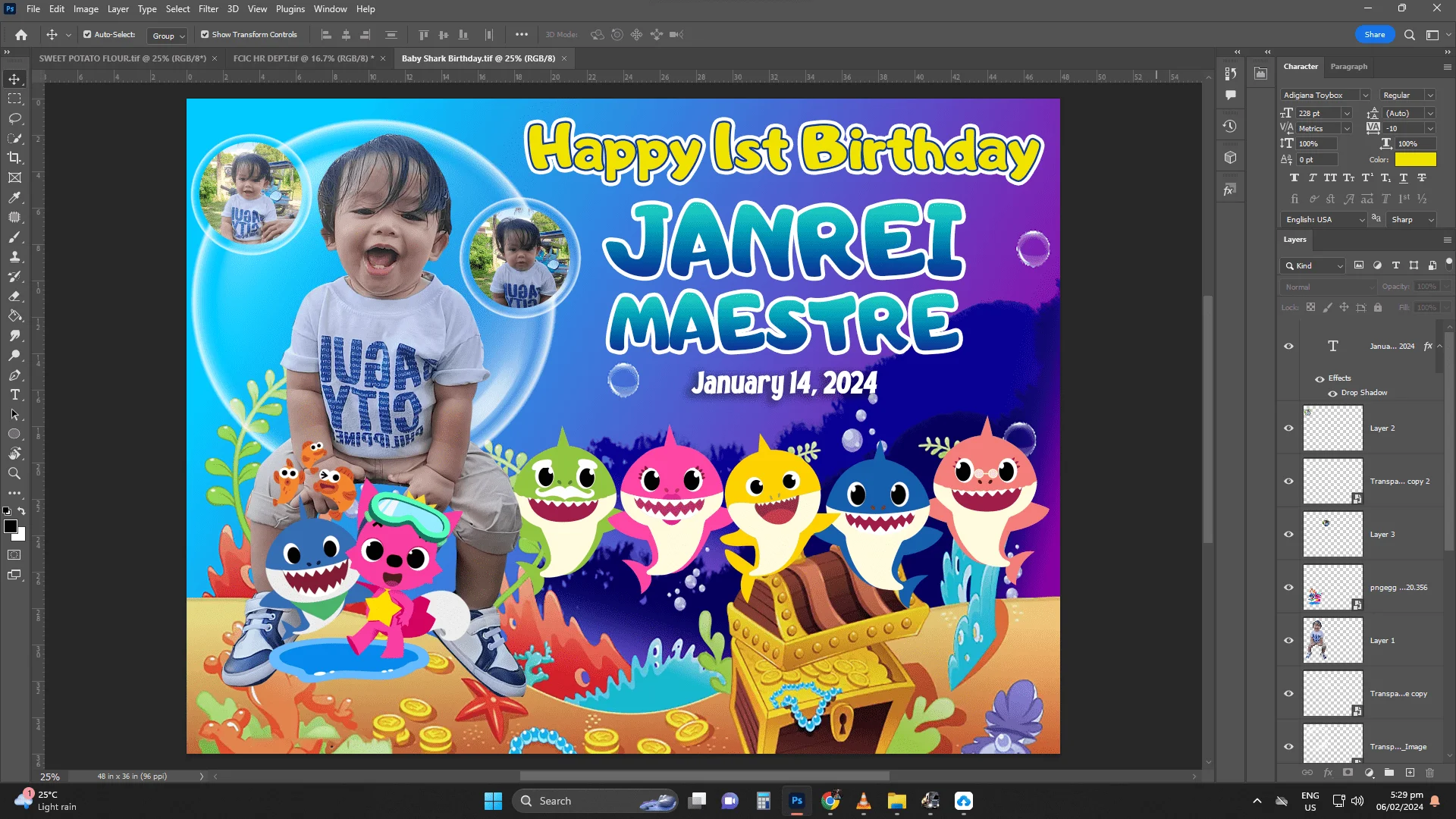Hide the Layer 3 layer
The image size is (1456, 819).
[x=1288, y=535]
